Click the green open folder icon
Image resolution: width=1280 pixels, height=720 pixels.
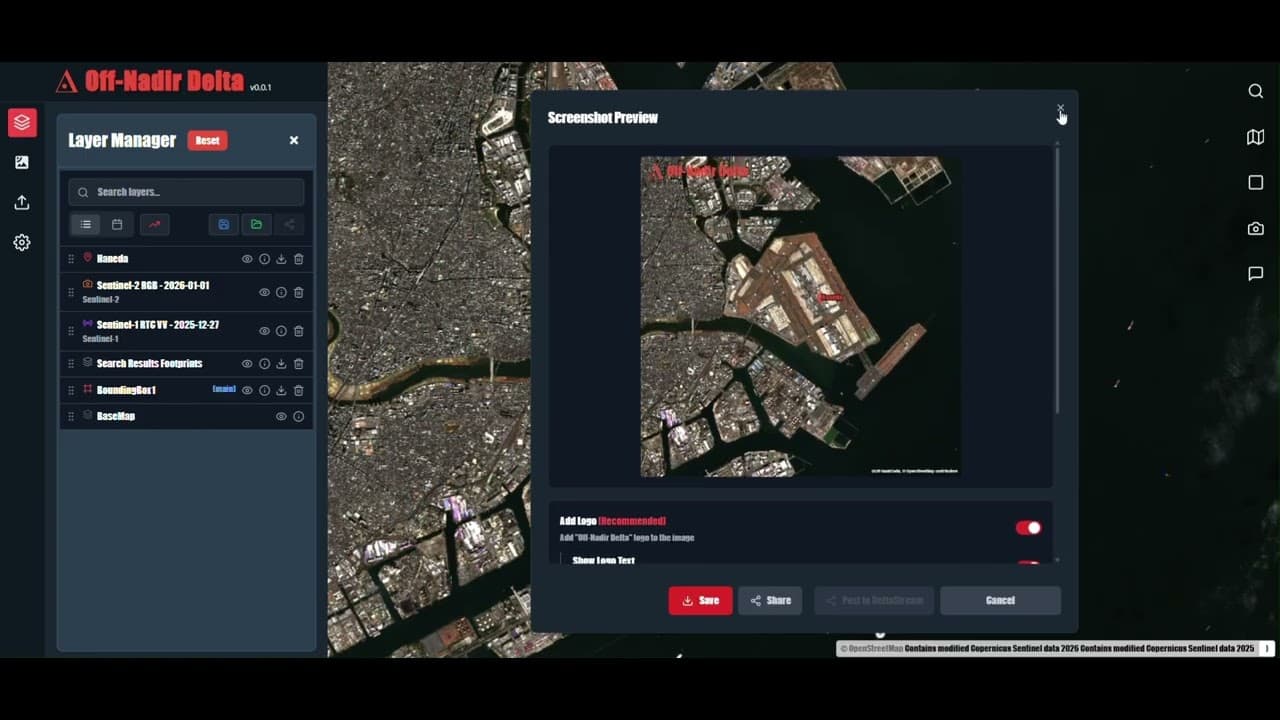[256, 224]
